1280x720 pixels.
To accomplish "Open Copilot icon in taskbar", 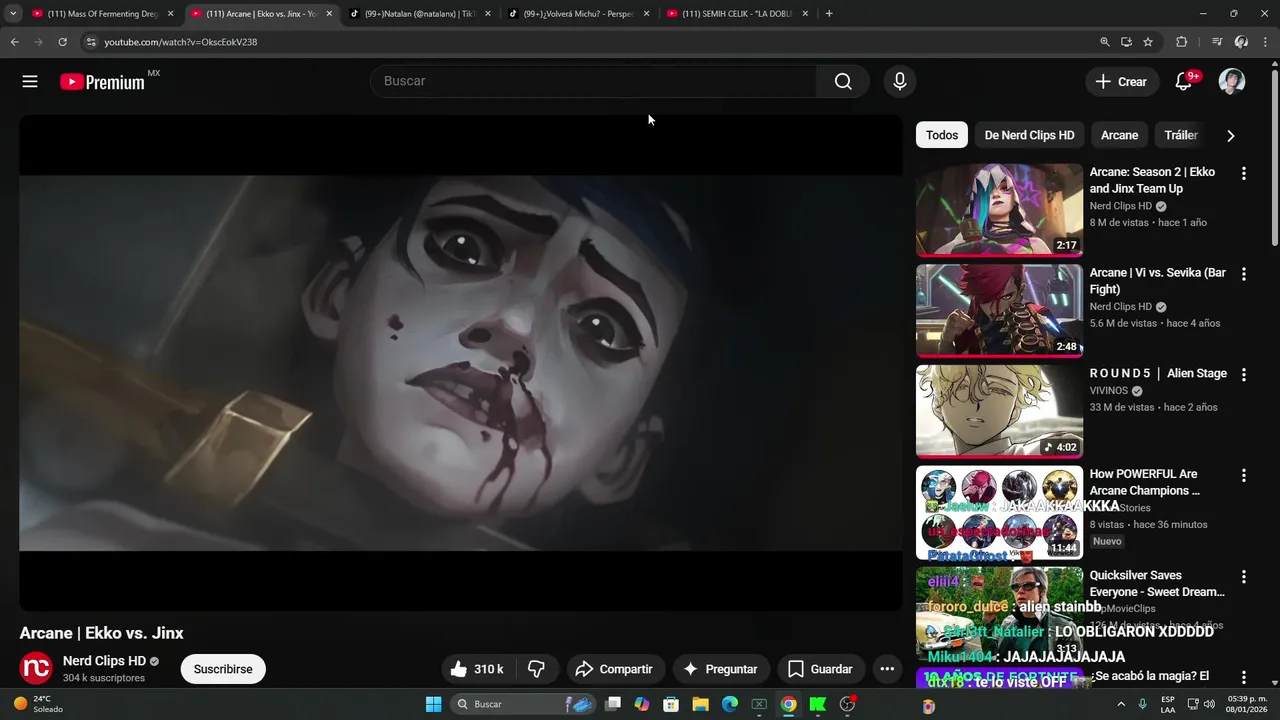I will pyautogui.click(x=642, y=704).
